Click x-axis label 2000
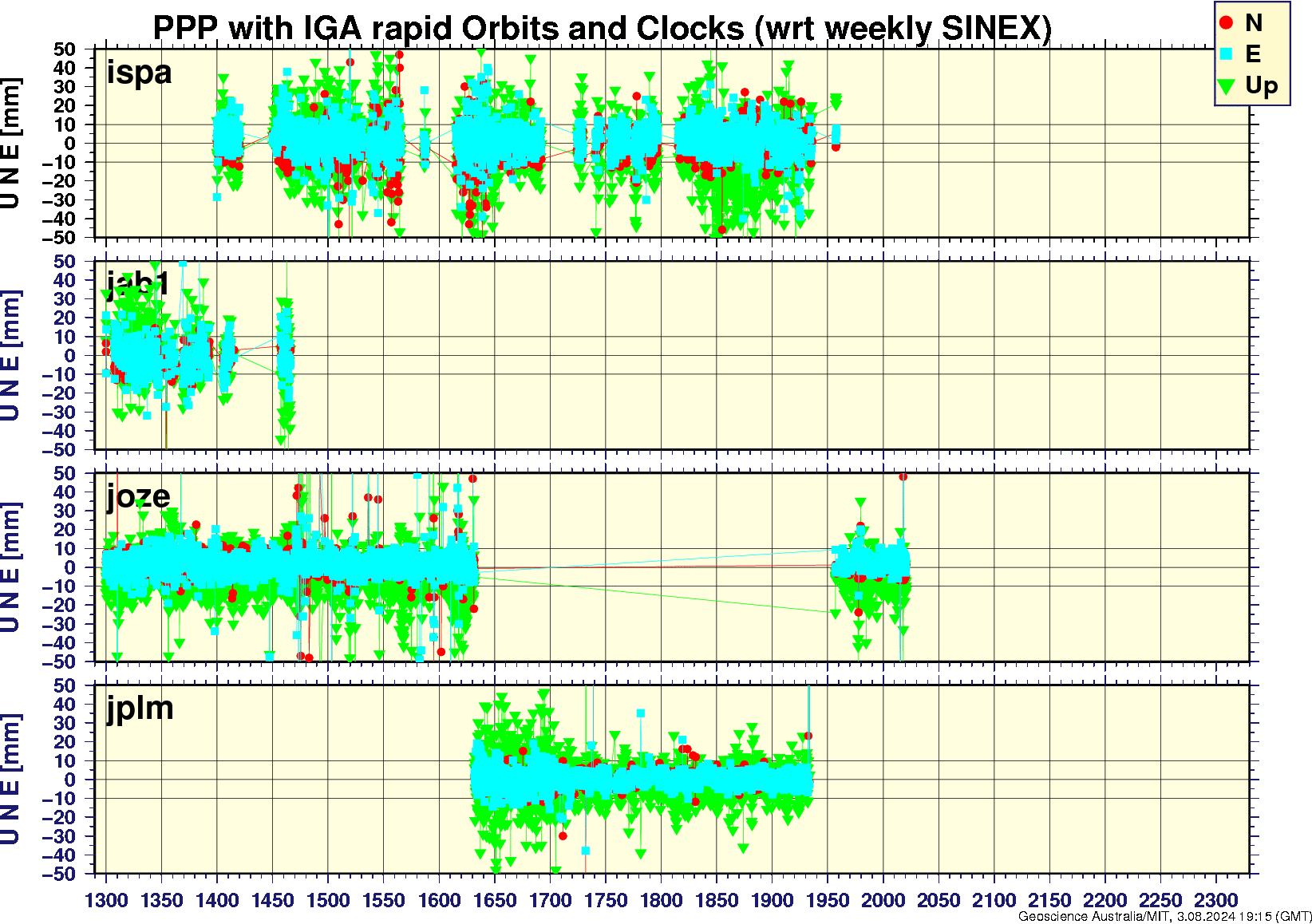 point(883,900)
